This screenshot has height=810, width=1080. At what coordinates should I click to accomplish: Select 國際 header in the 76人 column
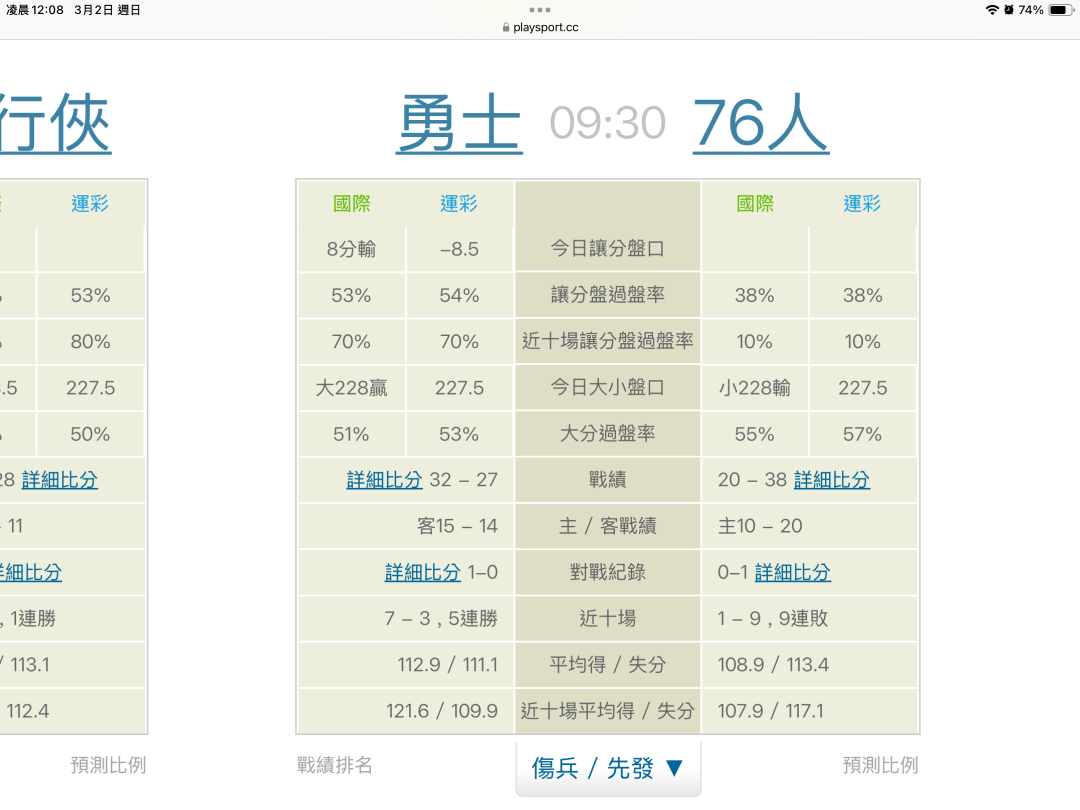click(x=755, y=203)
